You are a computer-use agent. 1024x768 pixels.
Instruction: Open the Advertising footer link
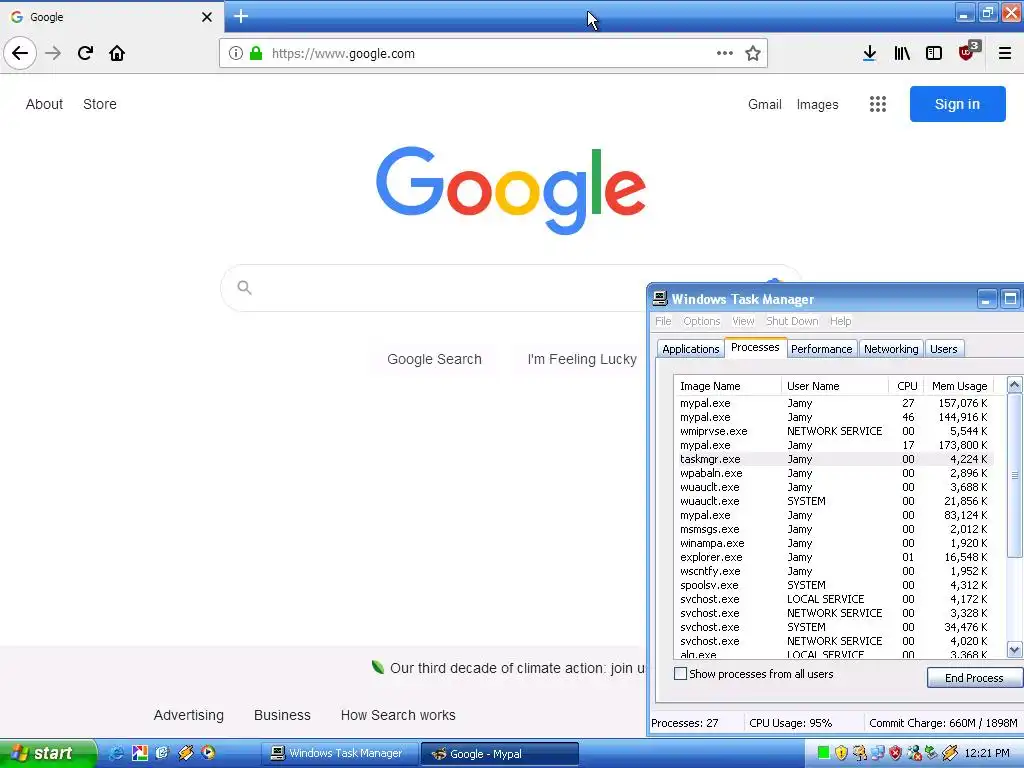189,715
